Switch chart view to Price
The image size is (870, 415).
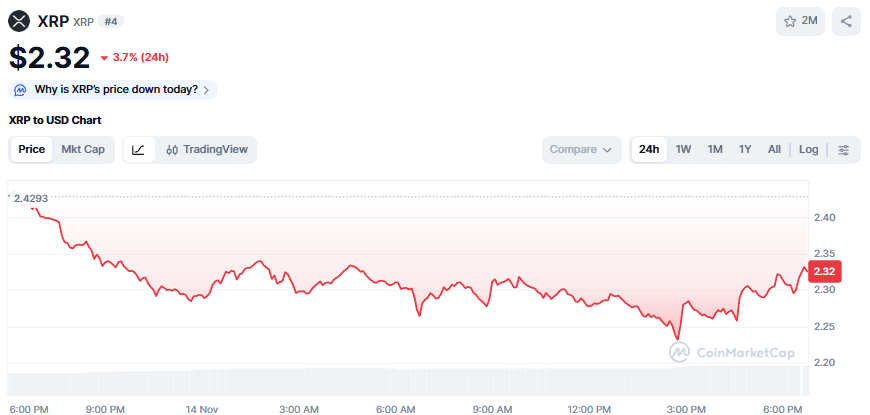[32, 150]
